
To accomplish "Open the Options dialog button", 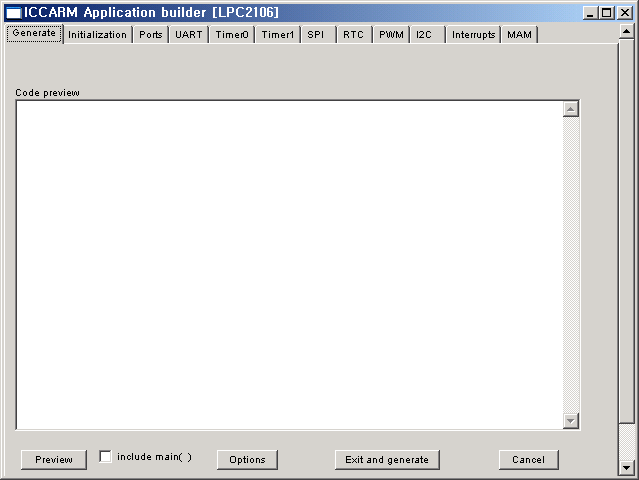I will (247, 460).
